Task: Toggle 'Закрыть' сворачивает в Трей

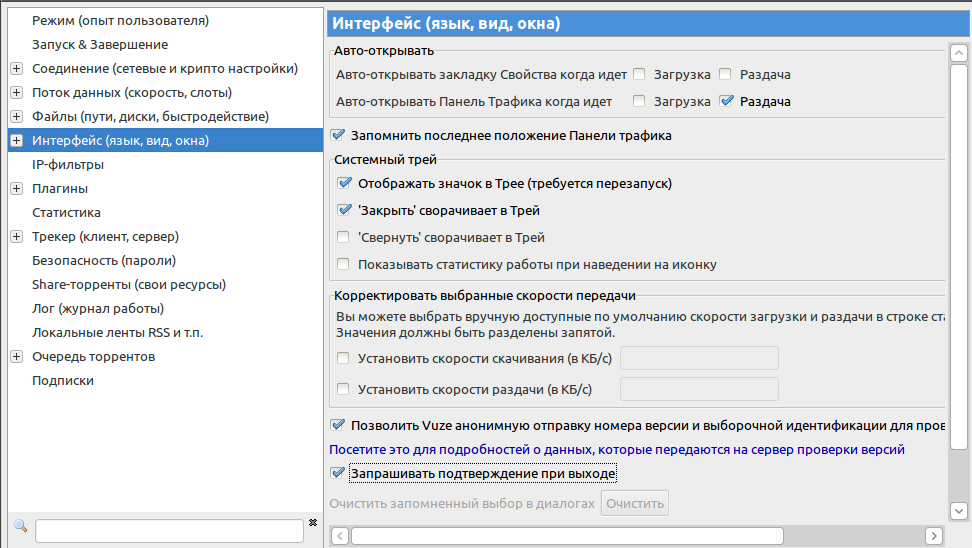Action: (345, 210)
